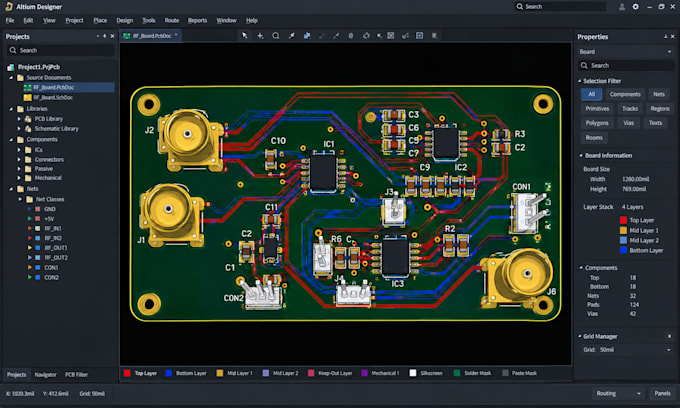Toggle the Primitives selection filter
The width and height of the screenshot is (680, 408).
pos(597,109)
